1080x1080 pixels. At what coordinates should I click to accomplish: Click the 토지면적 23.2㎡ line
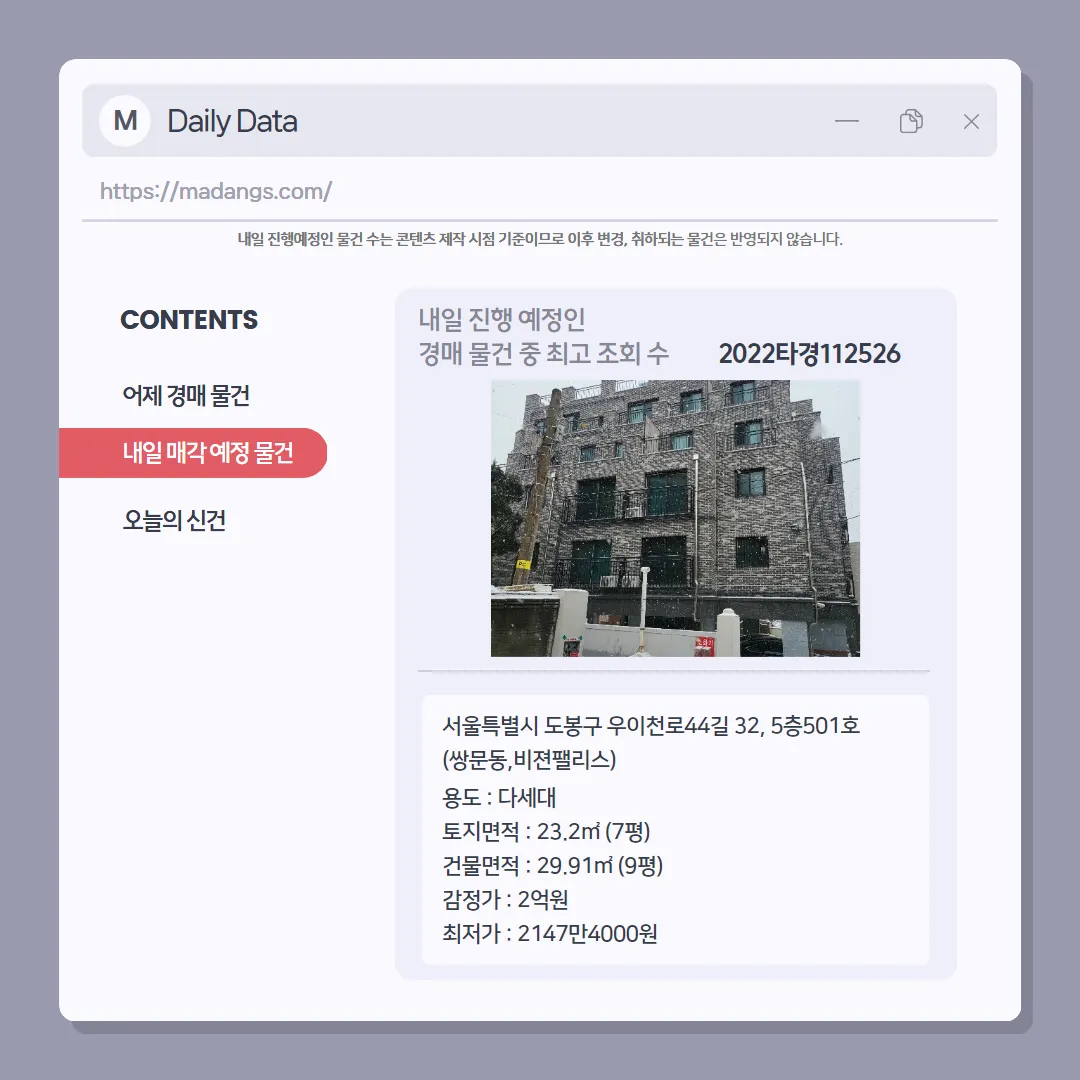click(546, 831)
